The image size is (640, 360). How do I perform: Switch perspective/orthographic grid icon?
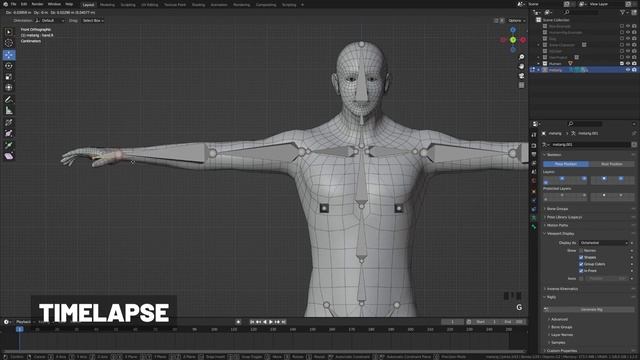point(521,85)
